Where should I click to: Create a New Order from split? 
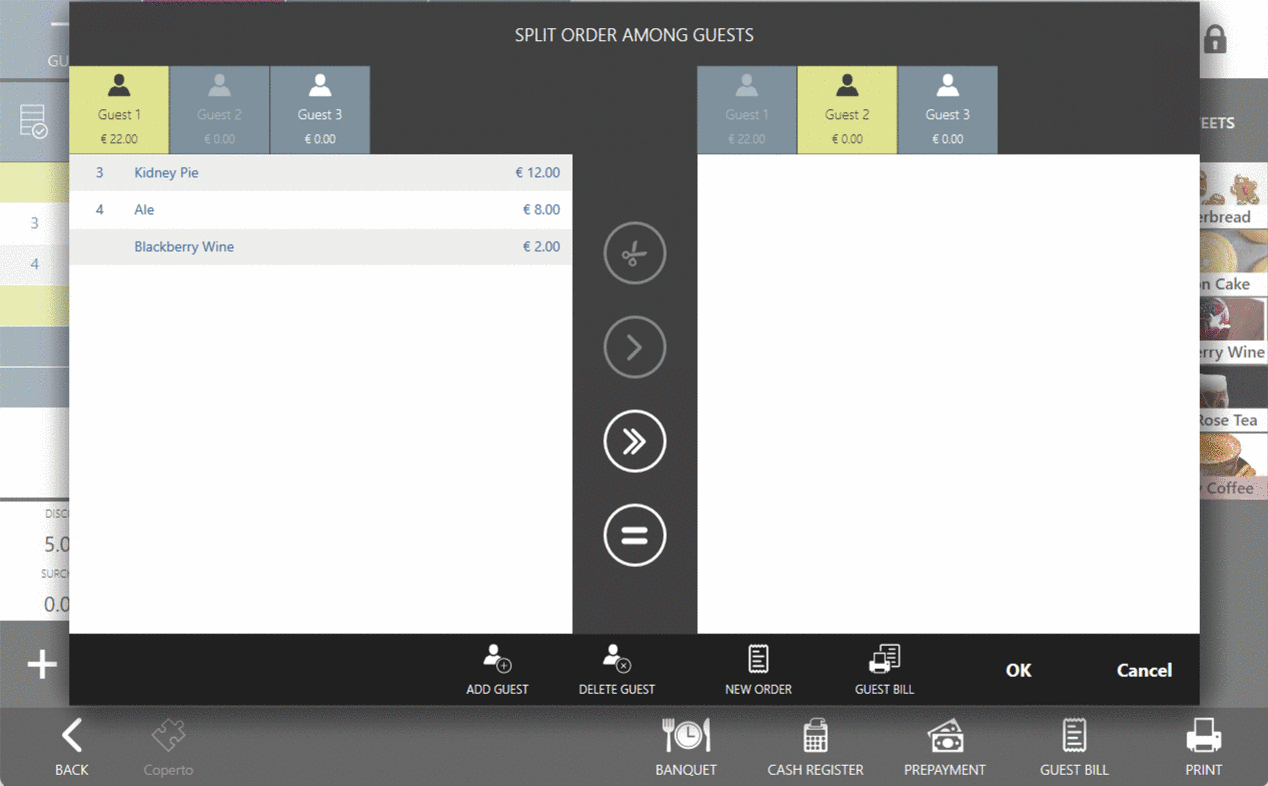click(758, 669)
